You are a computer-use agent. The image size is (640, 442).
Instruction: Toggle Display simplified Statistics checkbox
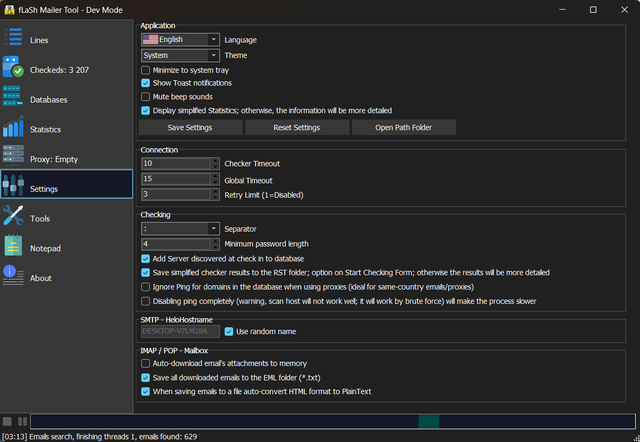pyautogui.click(x=145, y=111)
